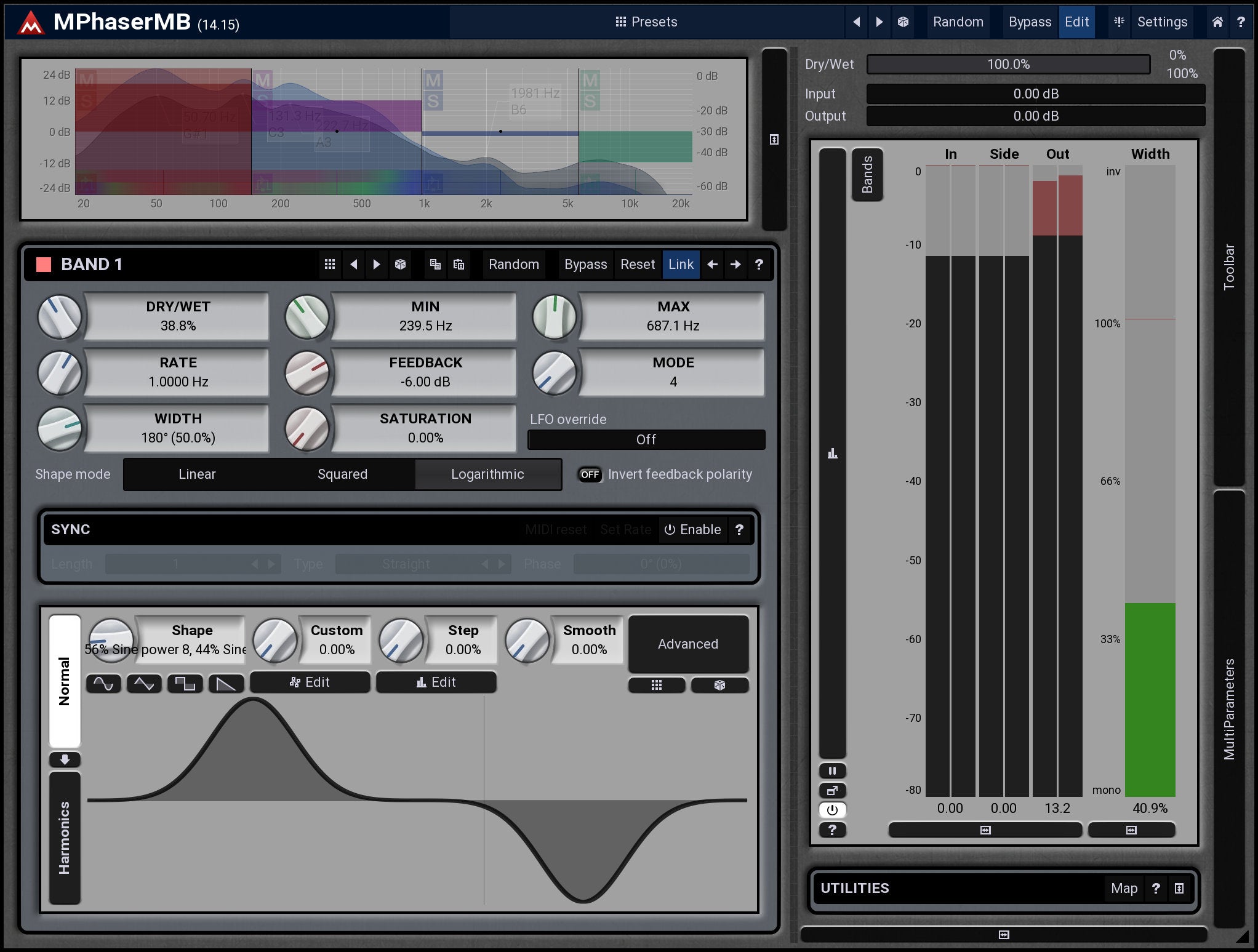Click the Reset button for Band 1

click(637, 265)
